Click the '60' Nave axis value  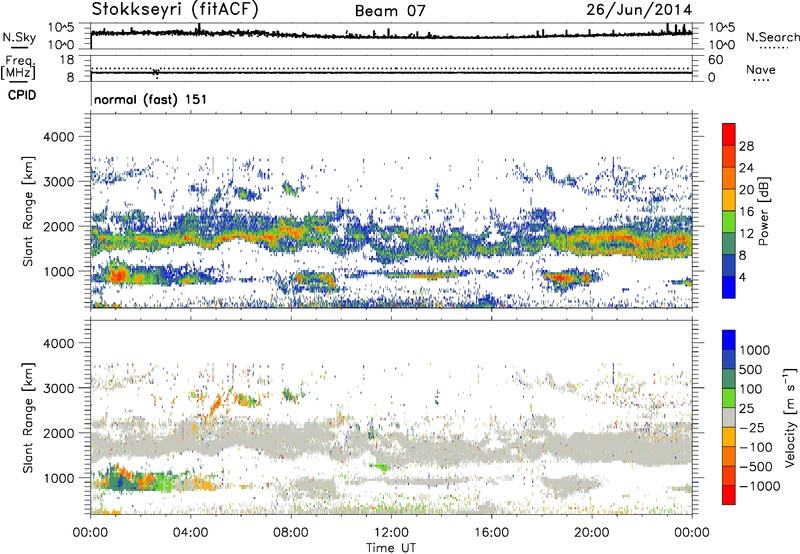(716, 60)
